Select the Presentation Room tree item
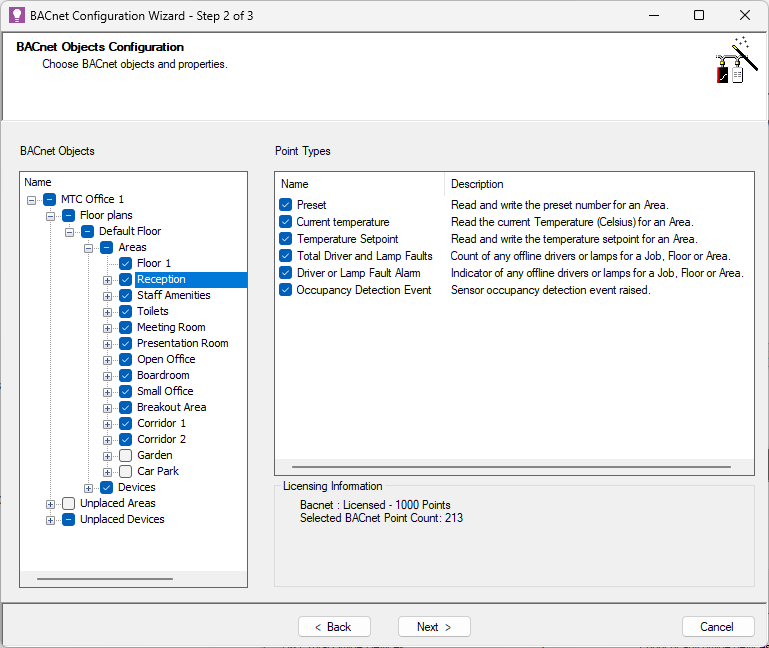The height and width of the screenshot is (648, 769). [x=182, y=343]
